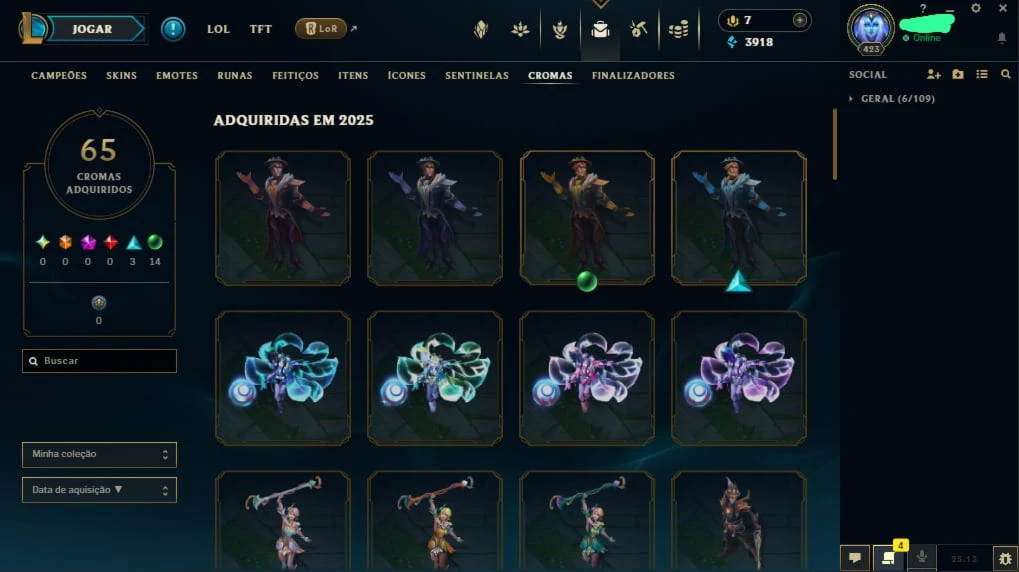Switch to the SKINS tab
Image resolution: width=1019 pixels, height=572 pixels.
(122, 75)
